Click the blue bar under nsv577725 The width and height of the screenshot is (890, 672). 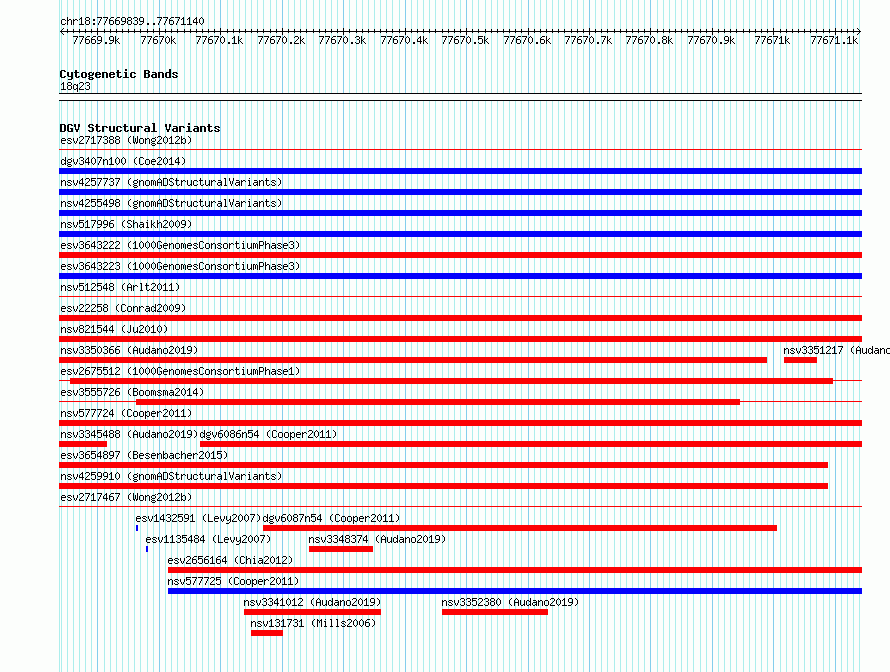pos(515,591)
